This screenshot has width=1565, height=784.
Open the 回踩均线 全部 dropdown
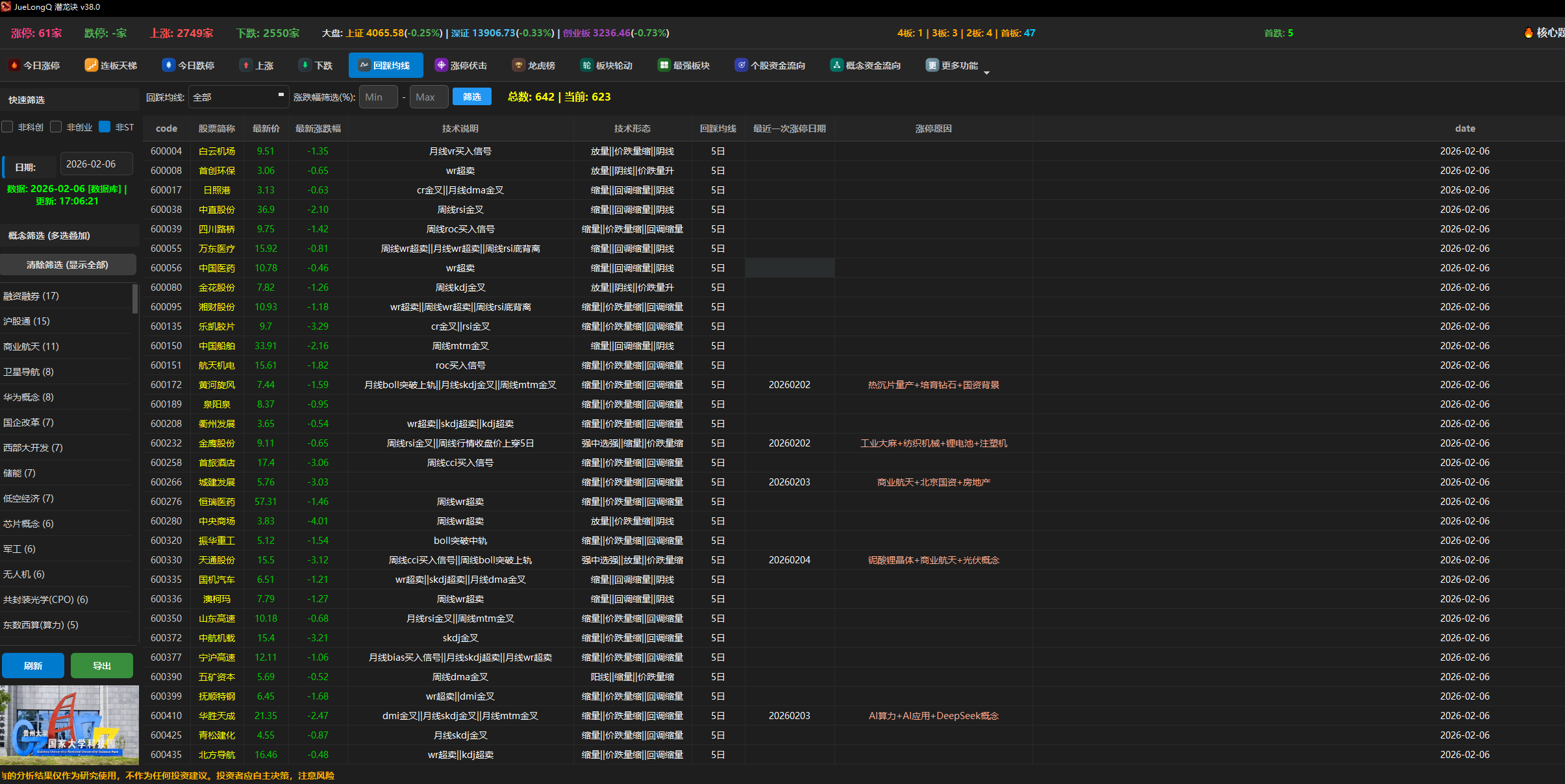tap(238, 97)
